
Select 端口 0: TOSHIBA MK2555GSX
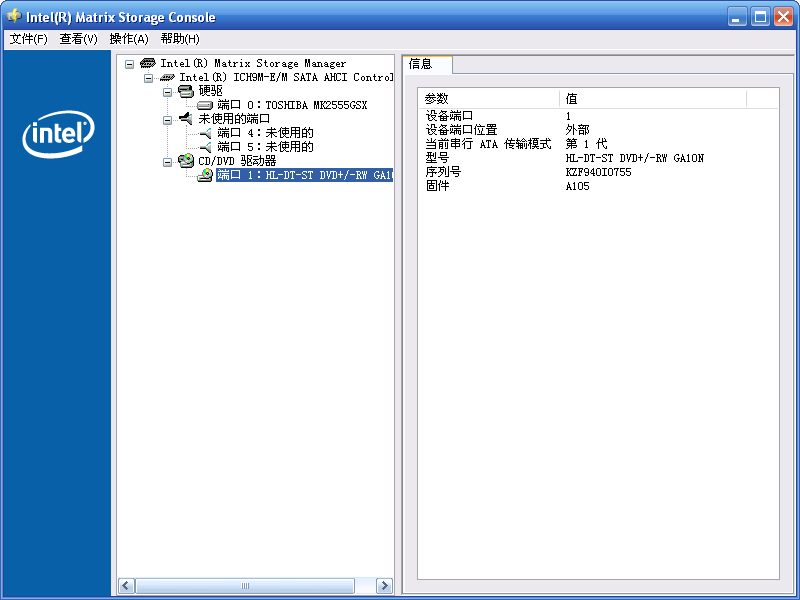coord(292,105)
